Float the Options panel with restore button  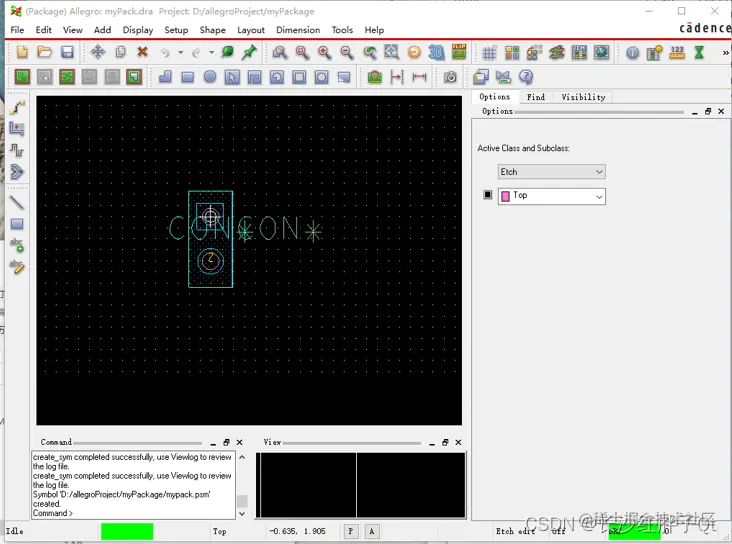[x=708, y=111]
